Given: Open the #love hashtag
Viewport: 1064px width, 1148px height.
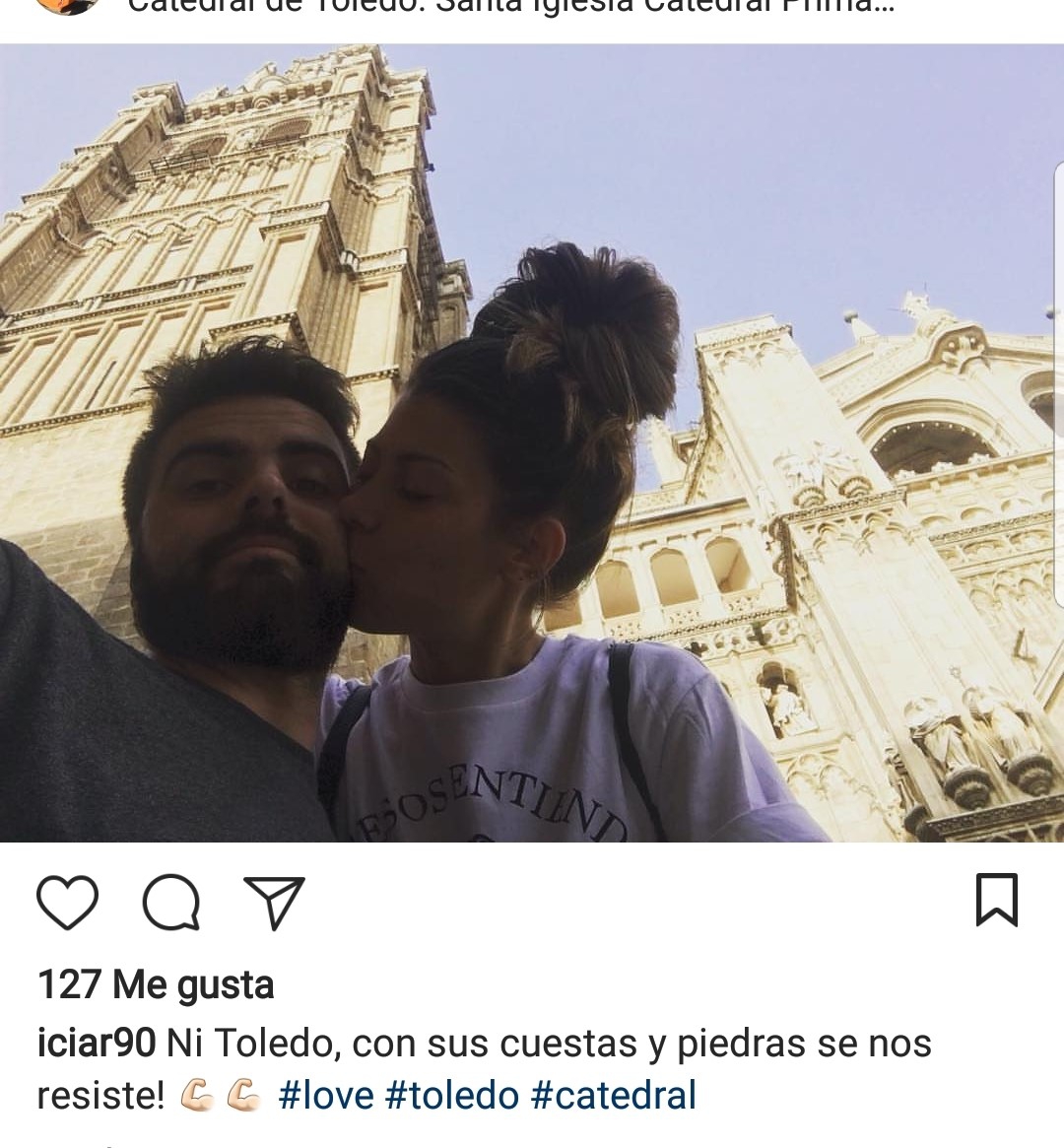Looking at the screenshot, I should [x=326, y=1096].
